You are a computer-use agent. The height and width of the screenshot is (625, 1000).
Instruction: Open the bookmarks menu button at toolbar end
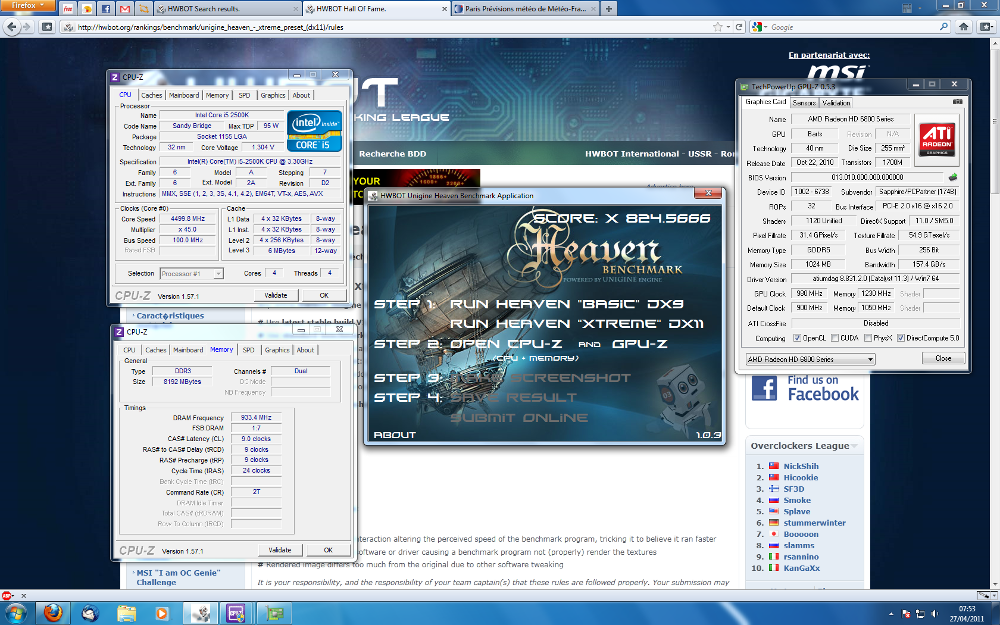pos(986,27)
